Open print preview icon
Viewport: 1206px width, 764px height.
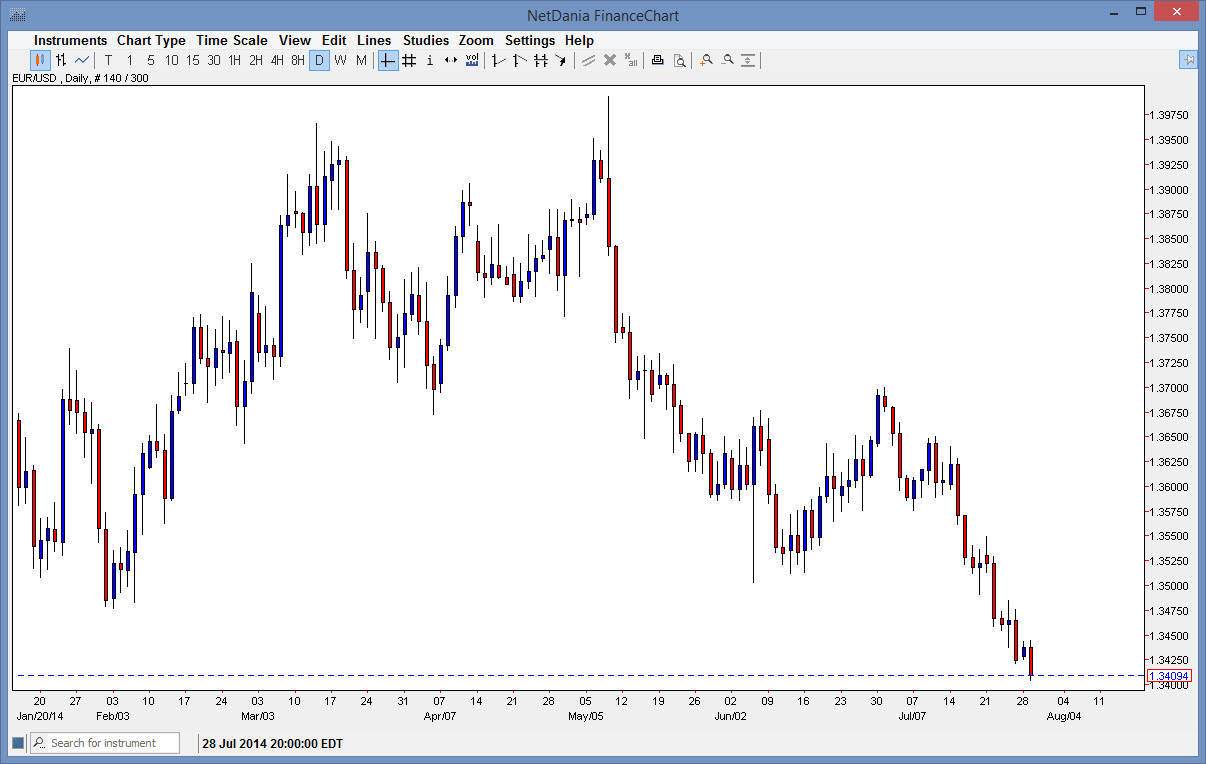(x=679, y=60)
